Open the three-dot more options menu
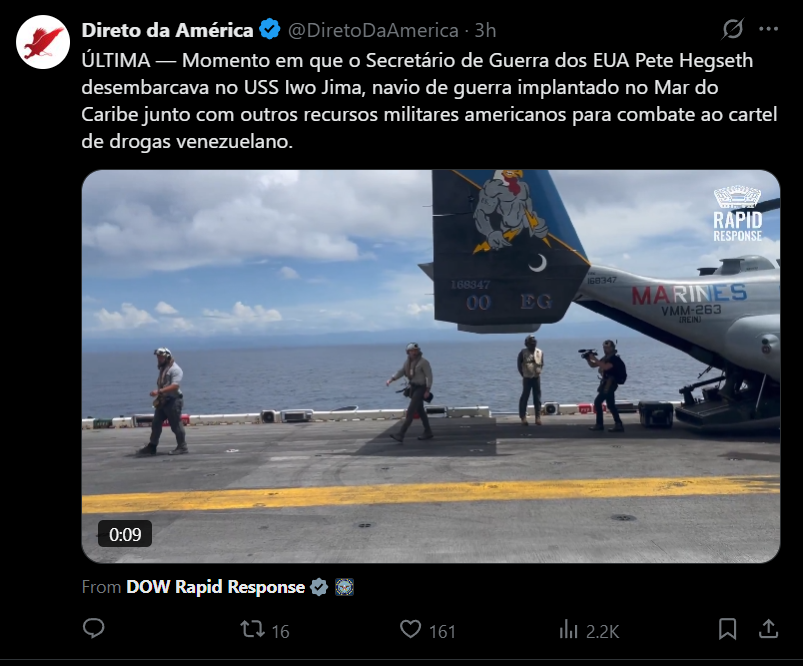This screenshot has width=803, height=666. (x=769, y=29)
